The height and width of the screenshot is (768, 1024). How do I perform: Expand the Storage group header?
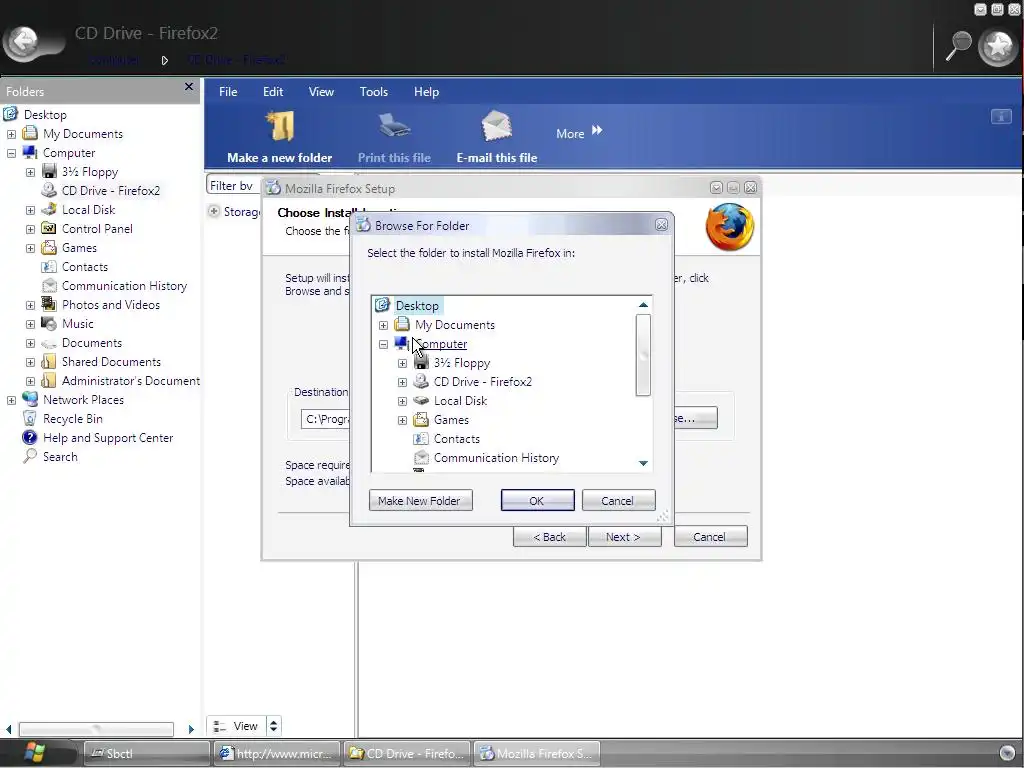214,211
